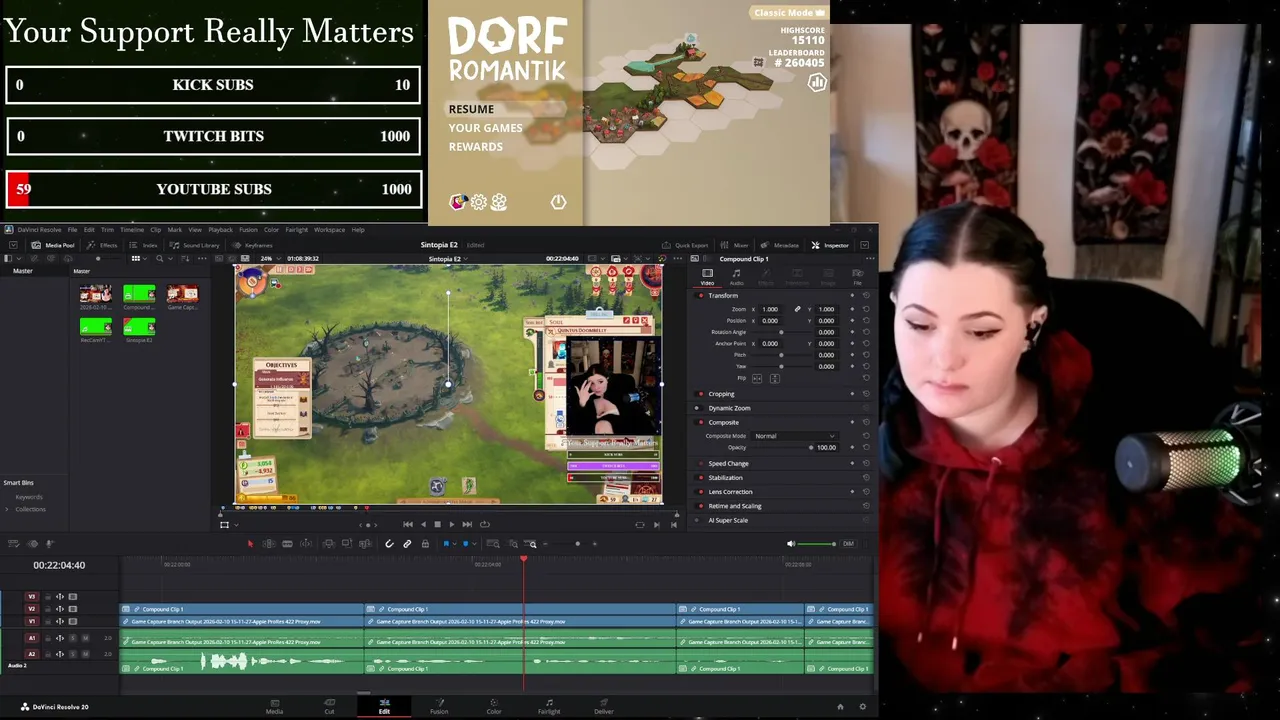Select the Sintopia E2 timeline thumbnail

pyautogui.click(x=139, y=327)
